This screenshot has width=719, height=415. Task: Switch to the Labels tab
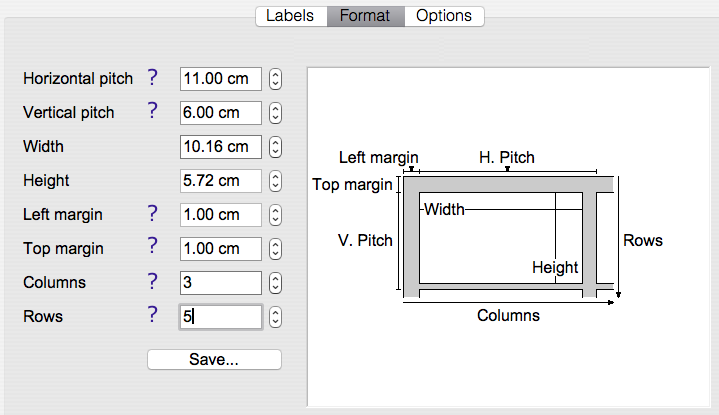[x=290, y=16]
